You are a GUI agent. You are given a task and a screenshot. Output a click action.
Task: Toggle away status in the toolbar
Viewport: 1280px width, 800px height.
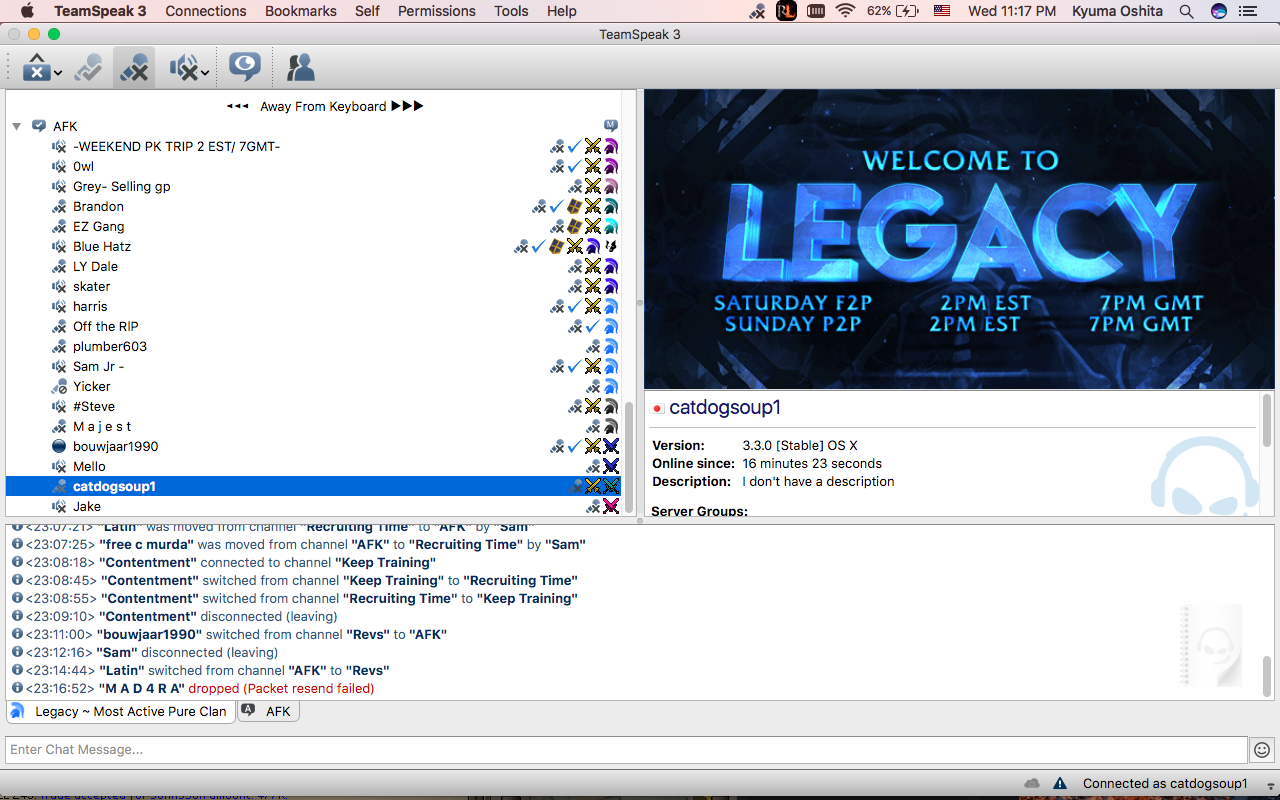click(x=88, y=68)
